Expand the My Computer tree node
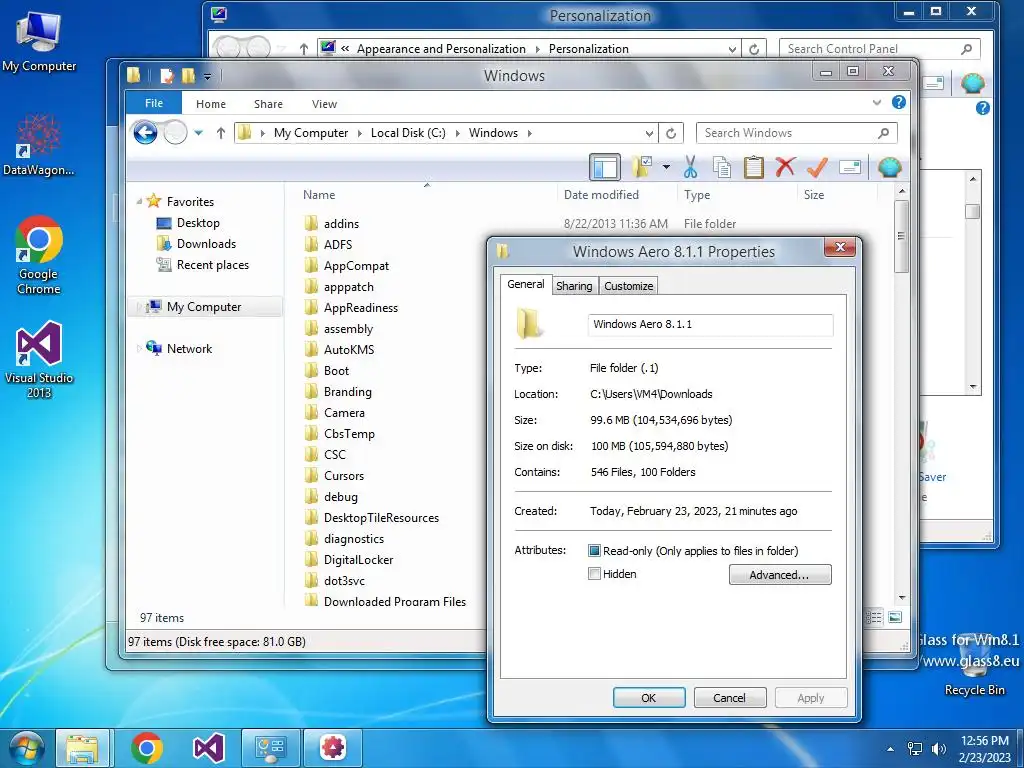 [139, 307]
